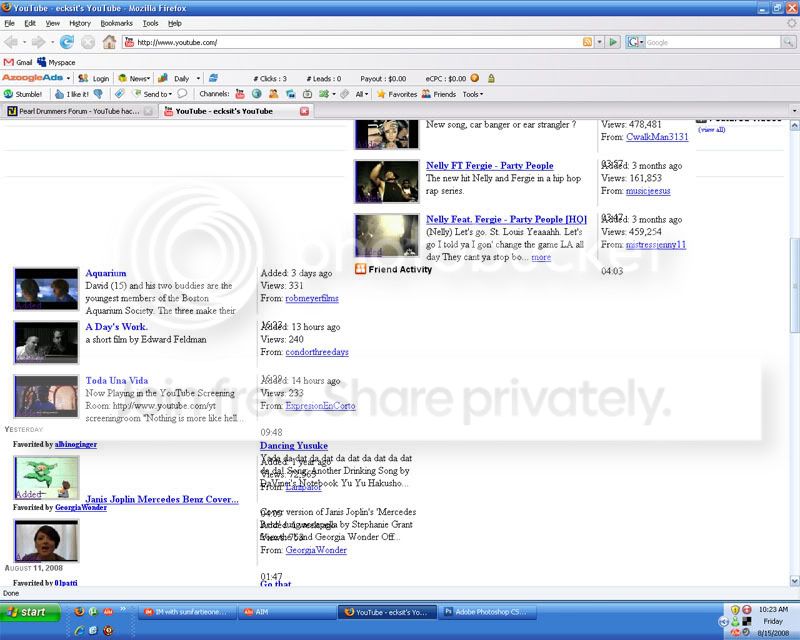Open Gmail bookmark
The image size is (800, 640).
click(x=18, y=62)
